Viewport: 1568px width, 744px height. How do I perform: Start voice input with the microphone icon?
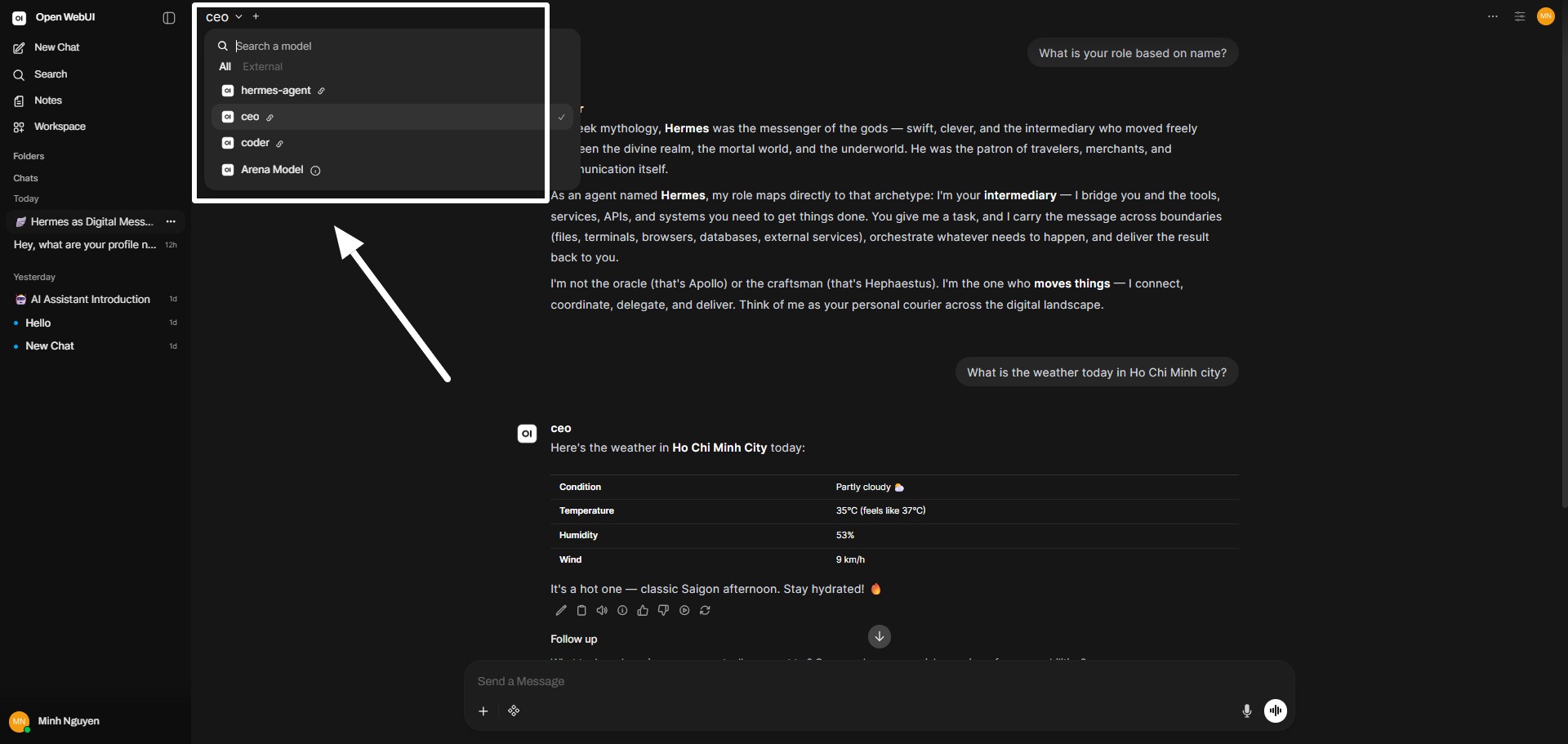tap(1247, 711)
